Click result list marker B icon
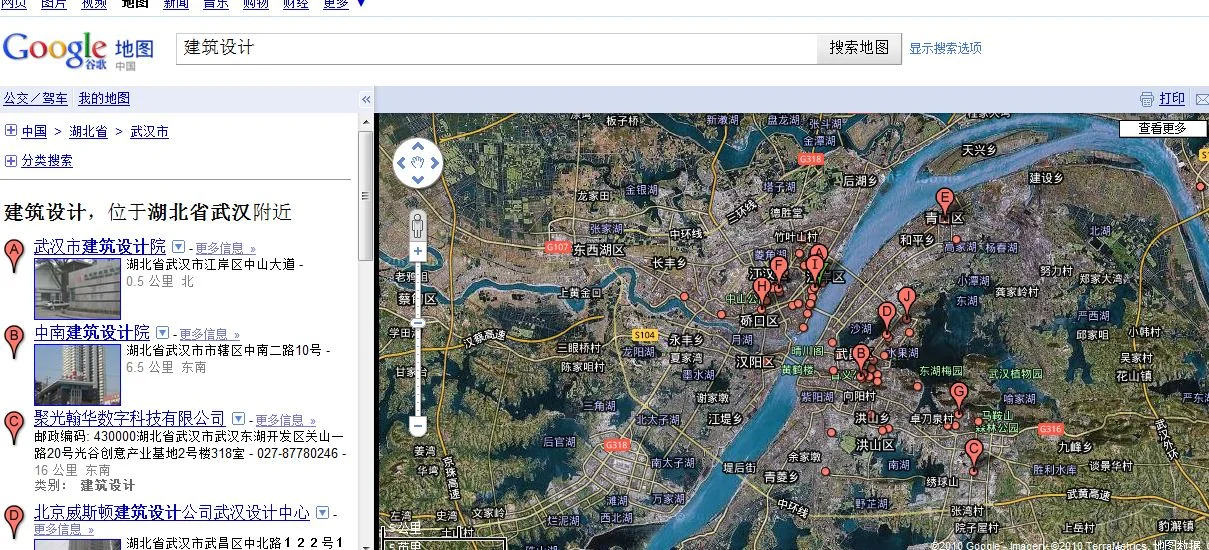Viewport: 1209px width, 550px height. click(14, 342)
